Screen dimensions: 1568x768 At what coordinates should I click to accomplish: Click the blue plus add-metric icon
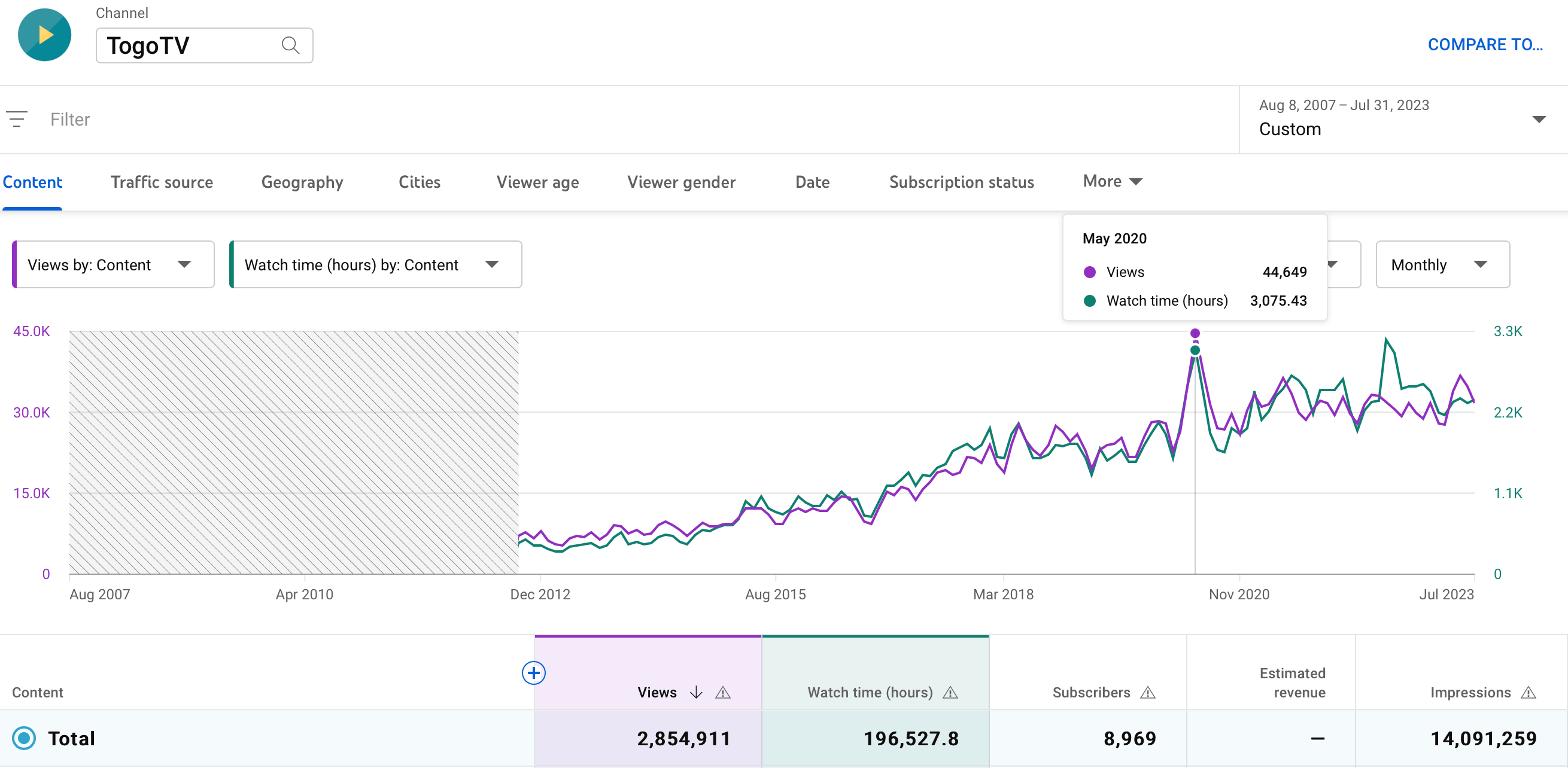click(x=533, y=672)
